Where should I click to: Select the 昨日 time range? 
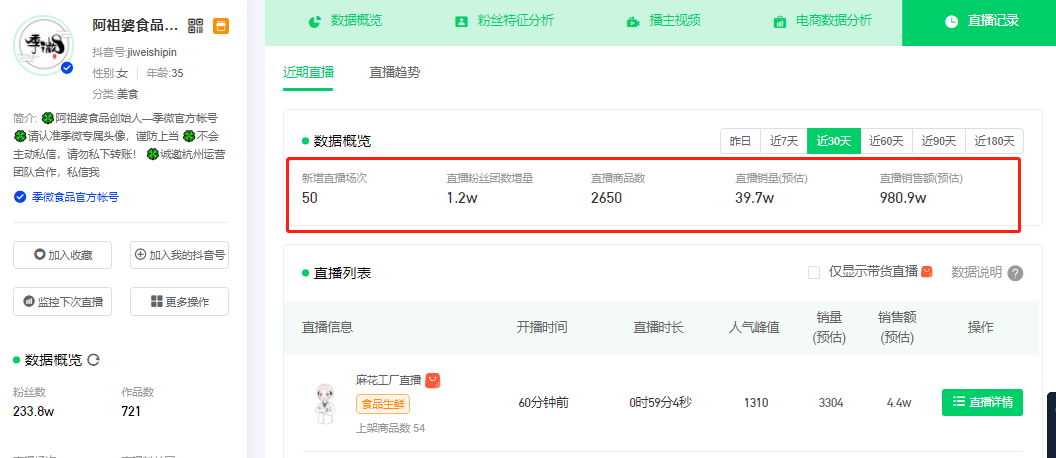740,141
